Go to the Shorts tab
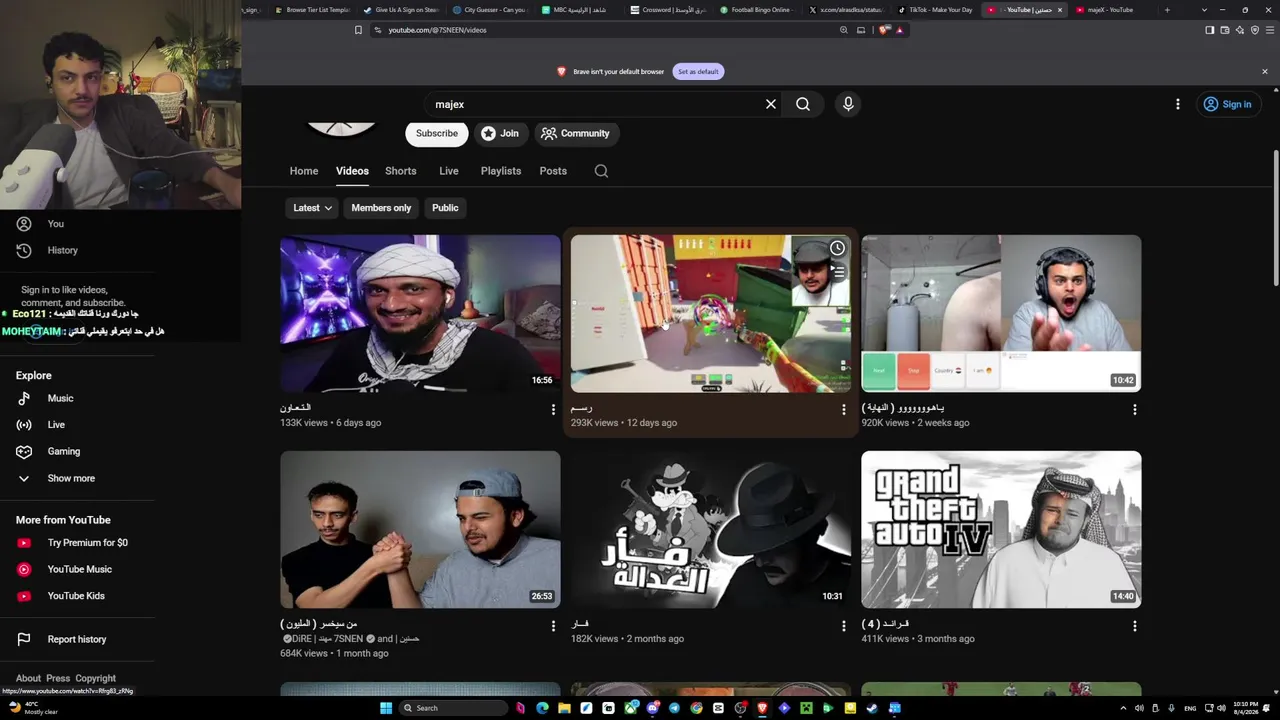Viewport: 1280px width, 720px height. coord(401,171)
